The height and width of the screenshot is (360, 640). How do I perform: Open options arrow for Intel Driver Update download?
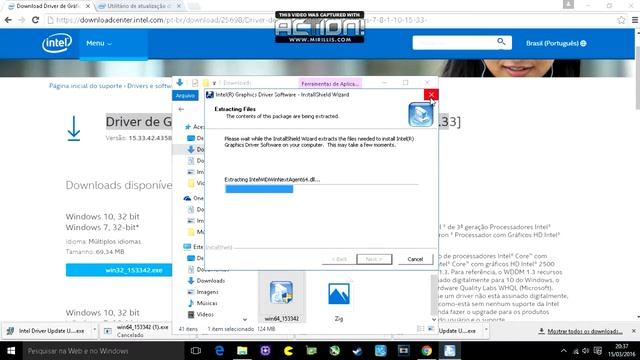(x=94, y=330)
